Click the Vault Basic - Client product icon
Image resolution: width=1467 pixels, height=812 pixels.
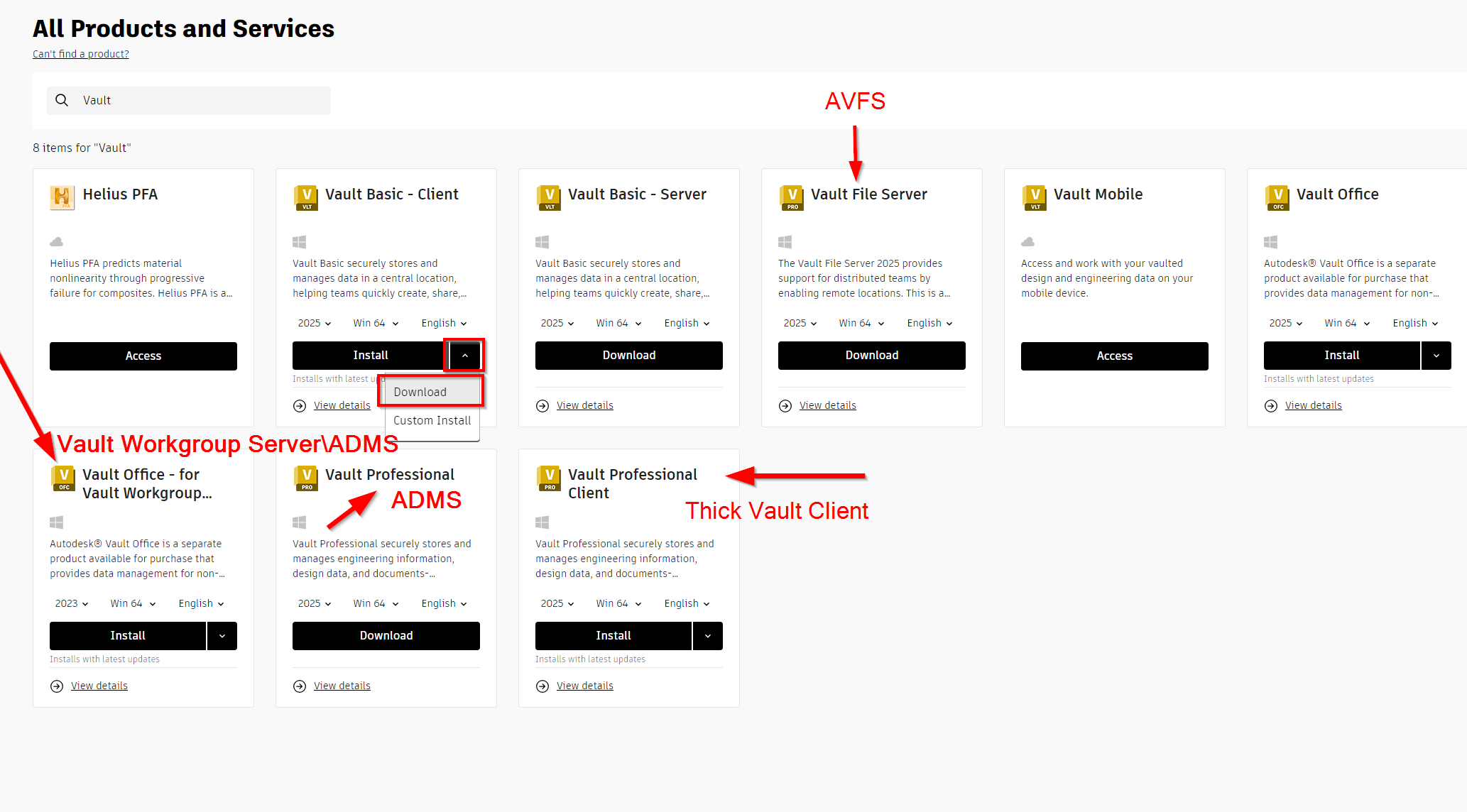tap(305, 197)
